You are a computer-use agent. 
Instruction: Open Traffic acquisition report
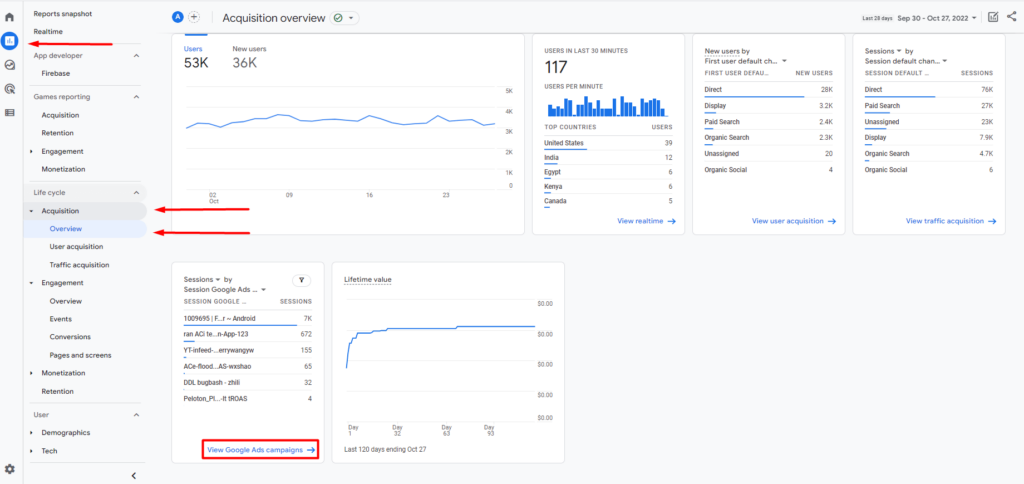pyautogui.click(x=79, y=265)
